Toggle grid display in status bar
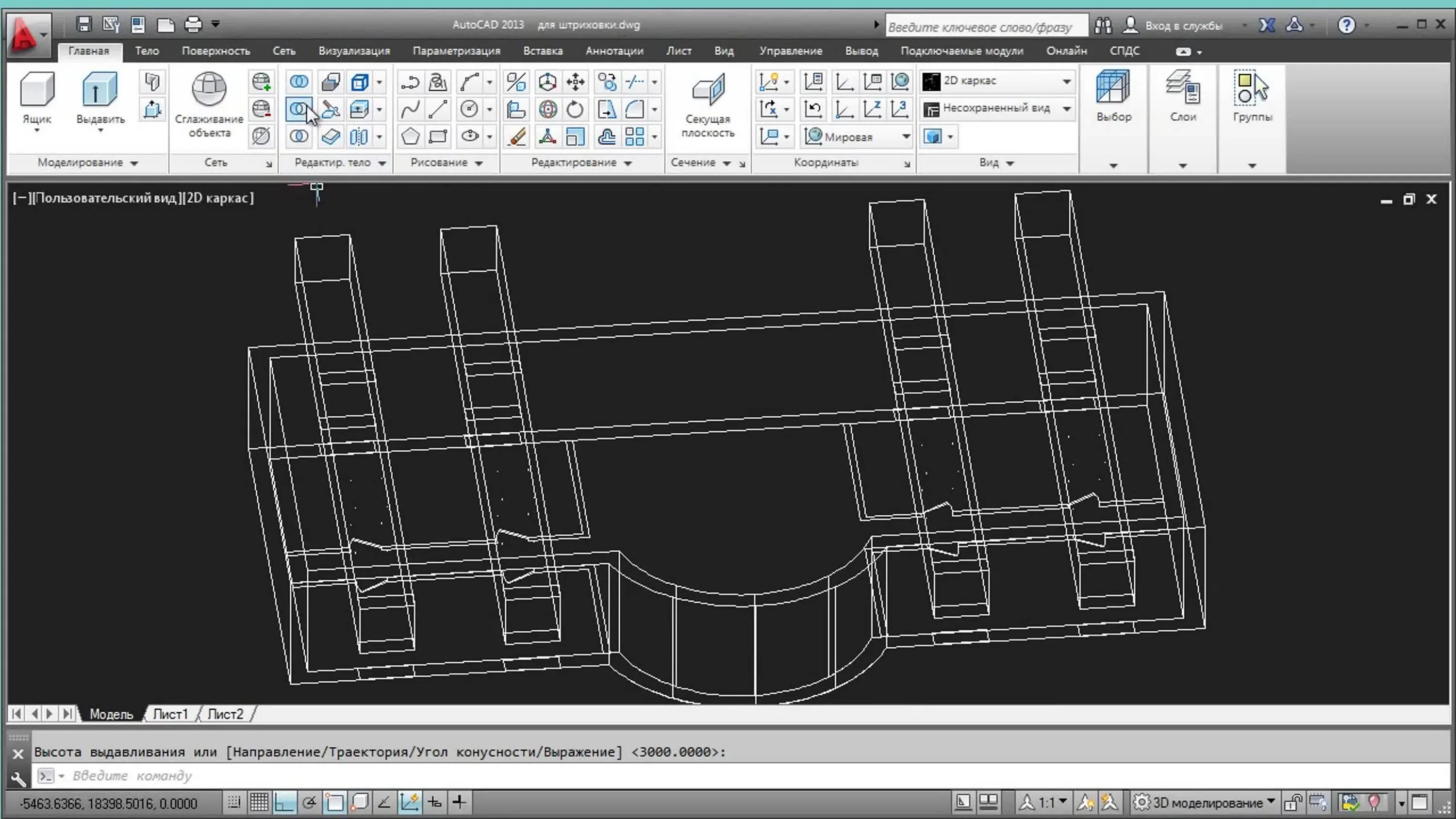The width and height of the screenshot is (1456, 819). 260,802
